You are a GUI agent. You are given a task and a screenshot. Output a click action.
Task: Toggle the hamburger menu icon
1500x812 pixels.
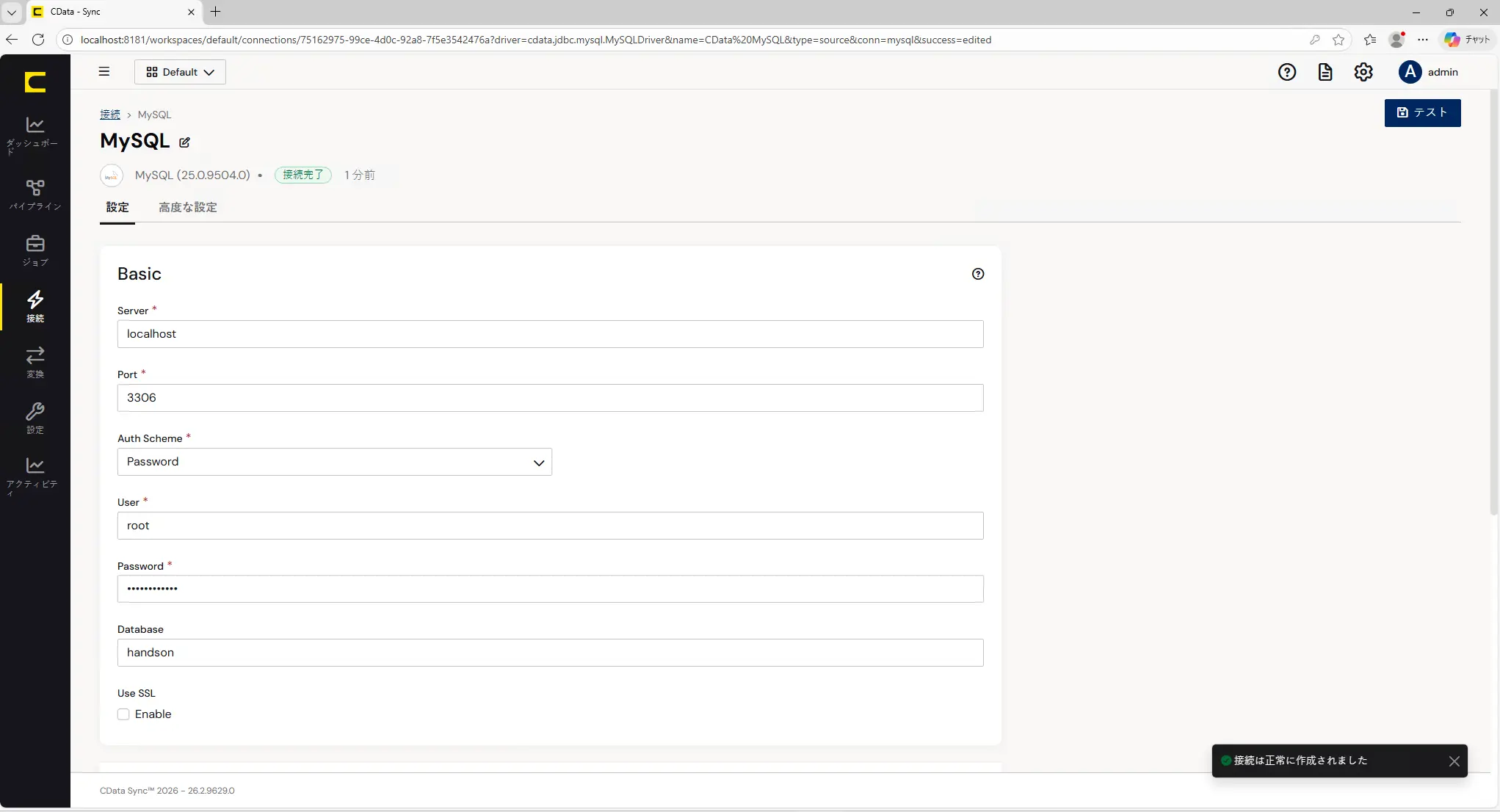104,72
